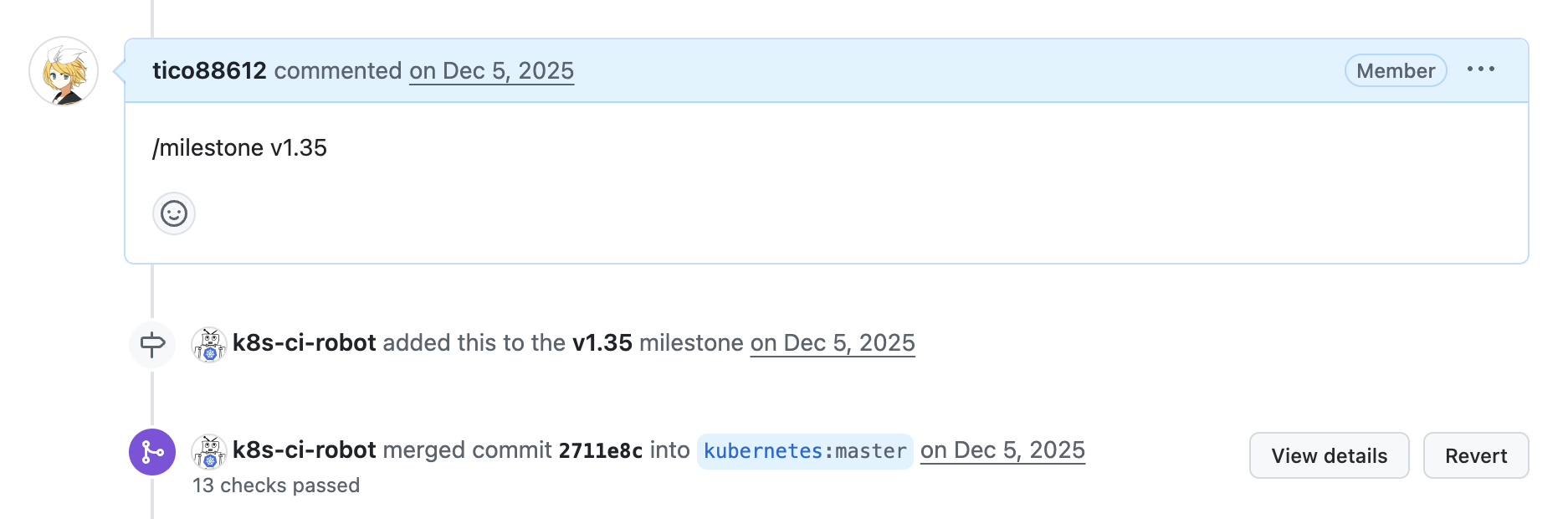This screenshot has width=1568, height=519.
Task: Click the merge event's date link
Action: pos(1002,450)
